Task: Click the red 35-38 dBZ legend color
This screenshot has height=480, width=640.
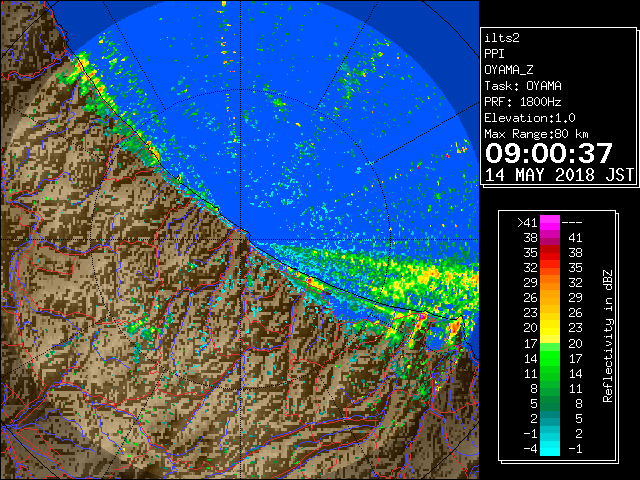Action: [550, 252]
